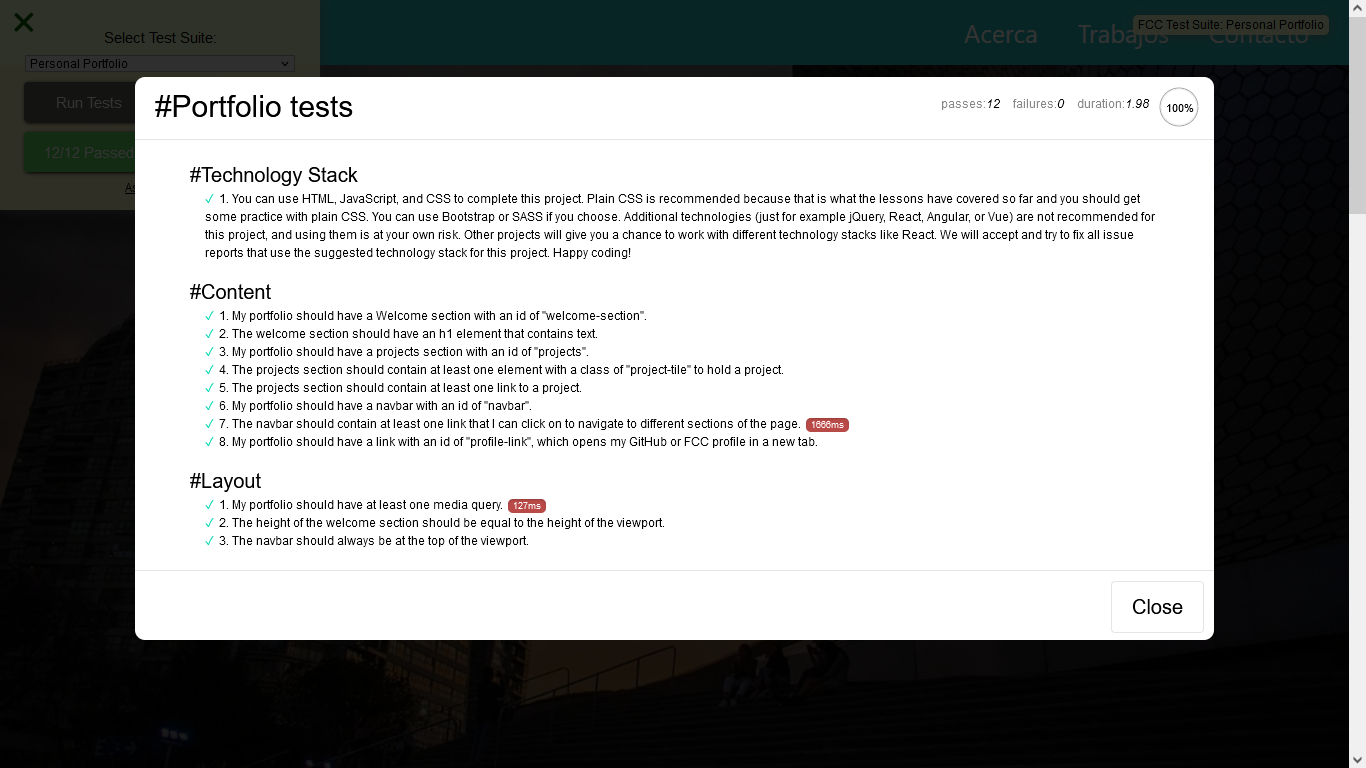Click the scroll down arrow of page scrollbar
Image resolution: width=1366 pixels, height=768 pixels.
click(x=1357, y=759)
